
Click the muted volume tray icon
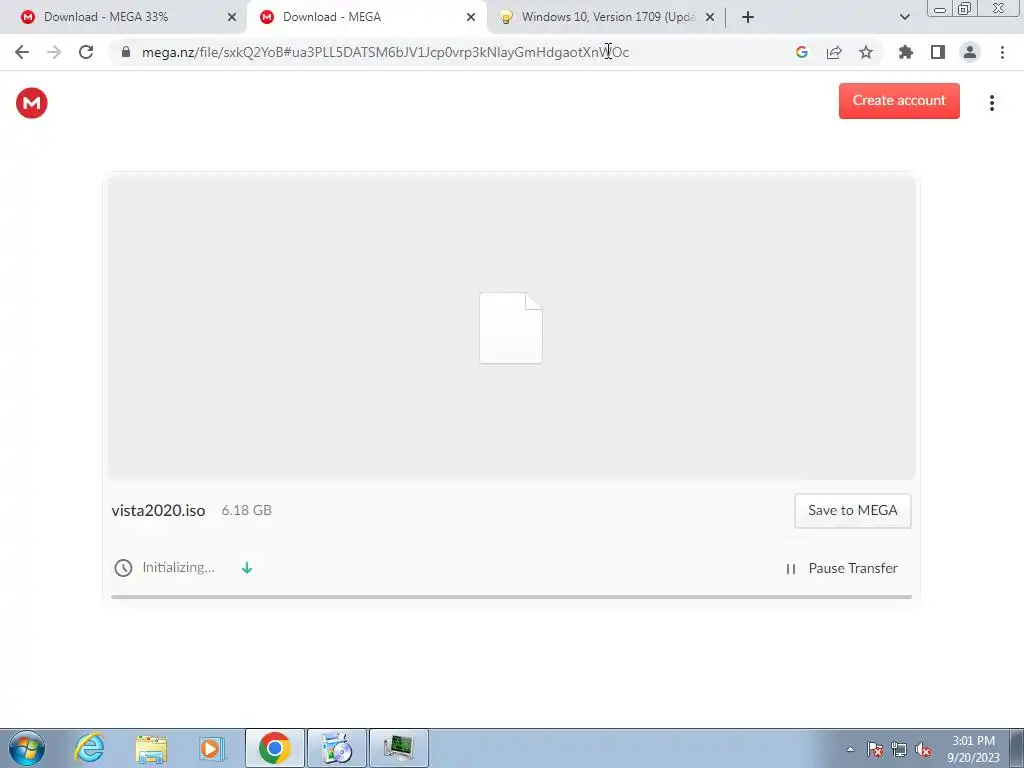coord(923,749)
